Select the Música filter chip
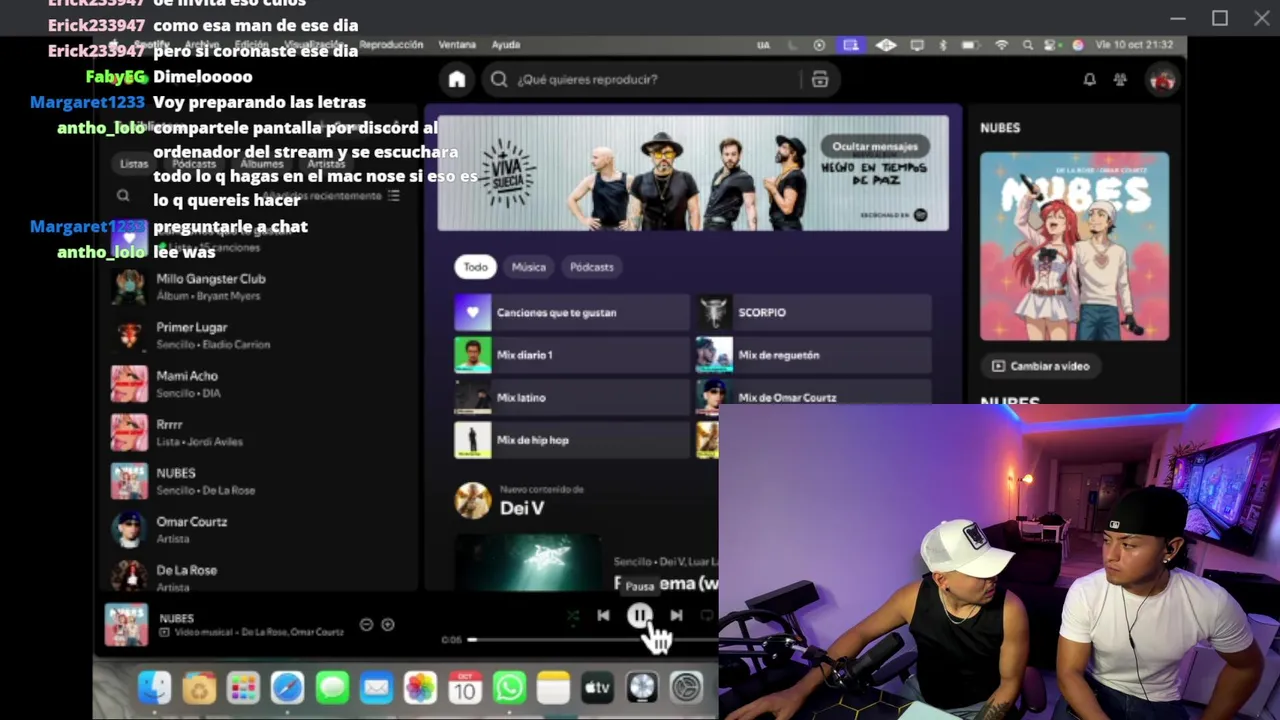The image size is (1280, 720). (529, 267)
